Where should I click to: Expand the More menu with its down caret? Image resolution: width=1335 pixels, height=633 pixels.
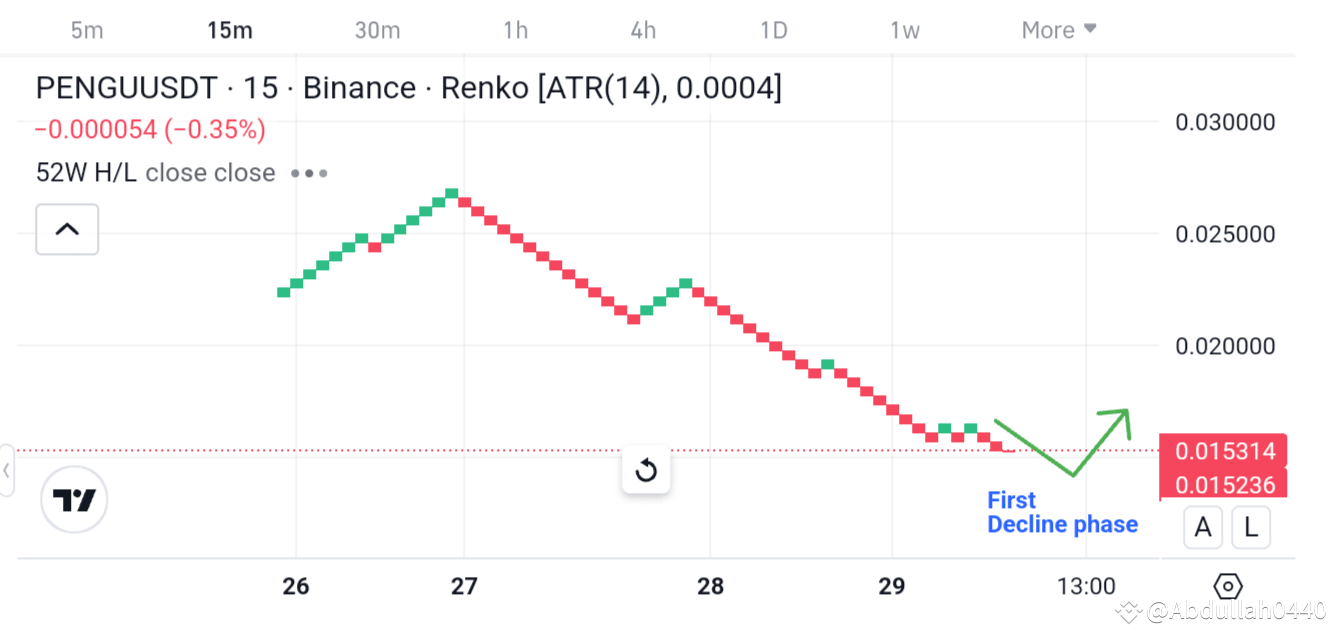tap(1092, 29)
